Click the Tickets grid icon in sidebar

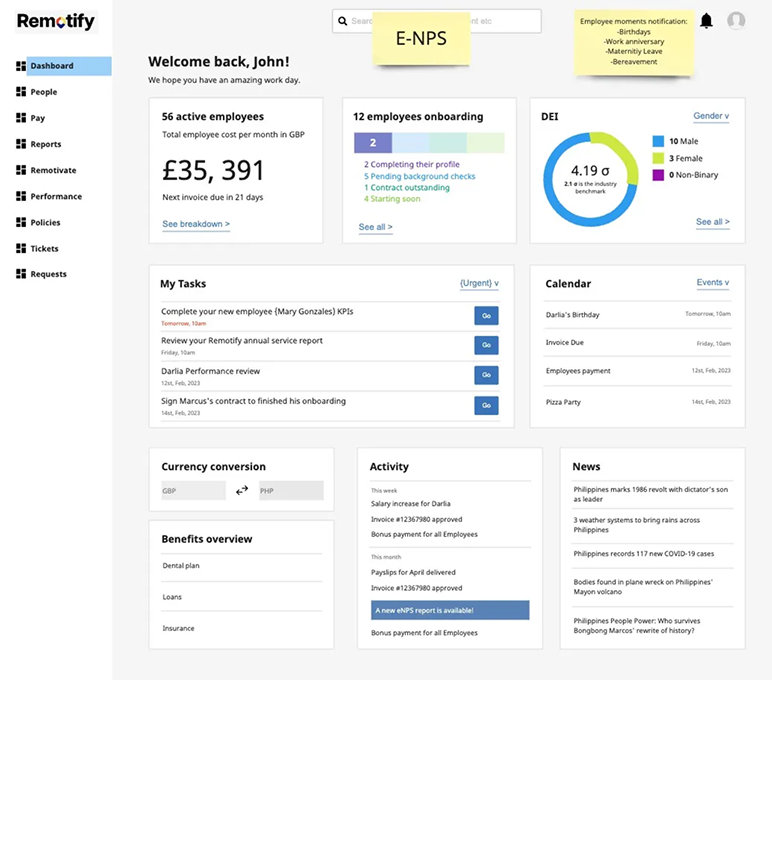[x=21, y=248]
